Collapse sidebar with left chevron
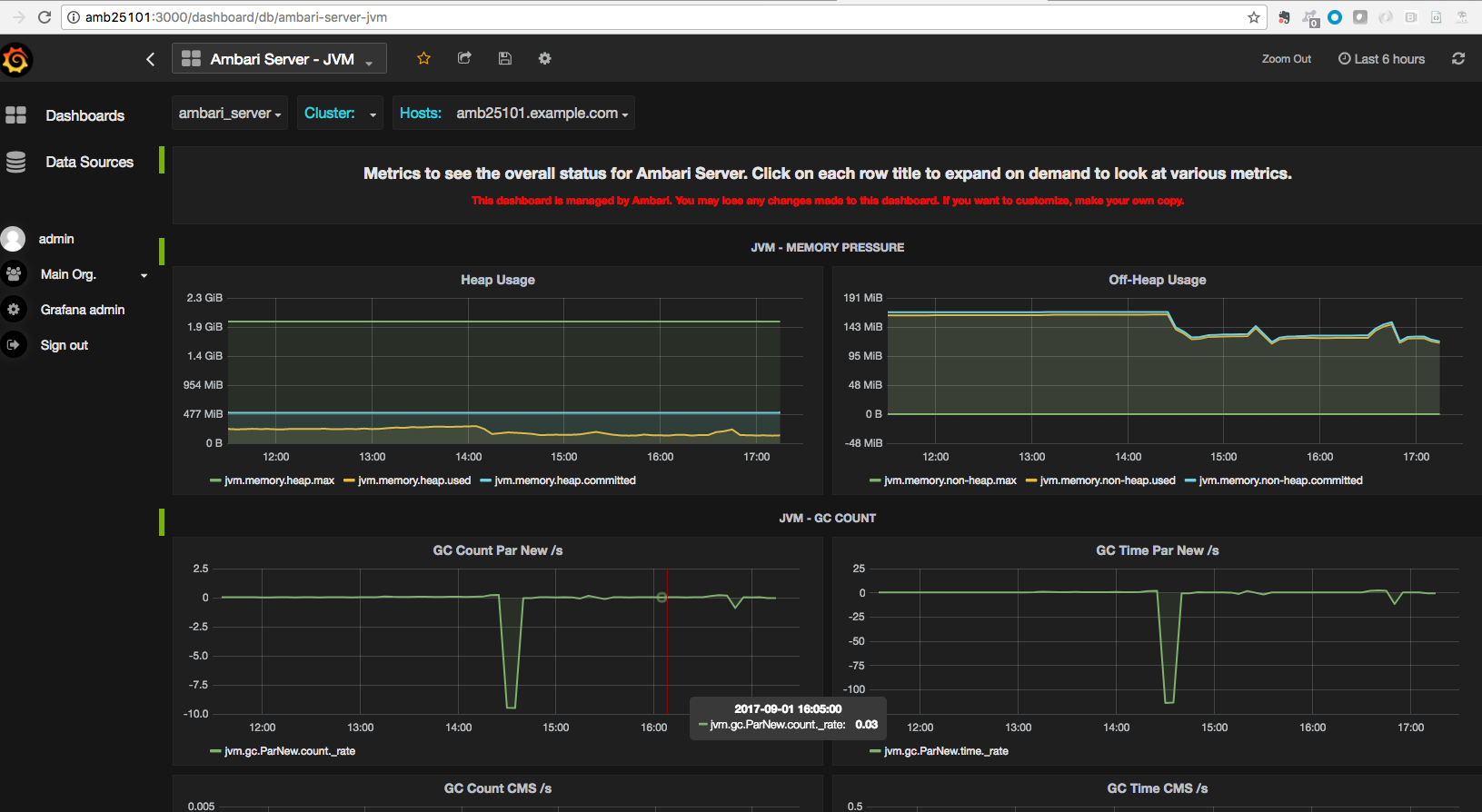1482x812 pixels. 151,59
